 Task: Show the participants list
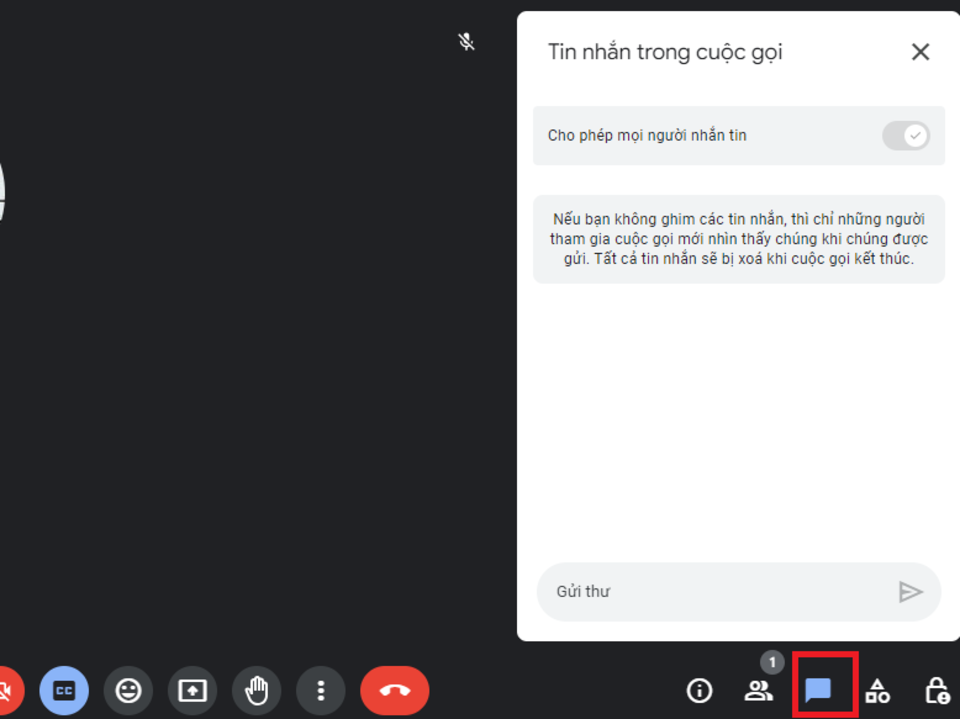coord(758,691)
